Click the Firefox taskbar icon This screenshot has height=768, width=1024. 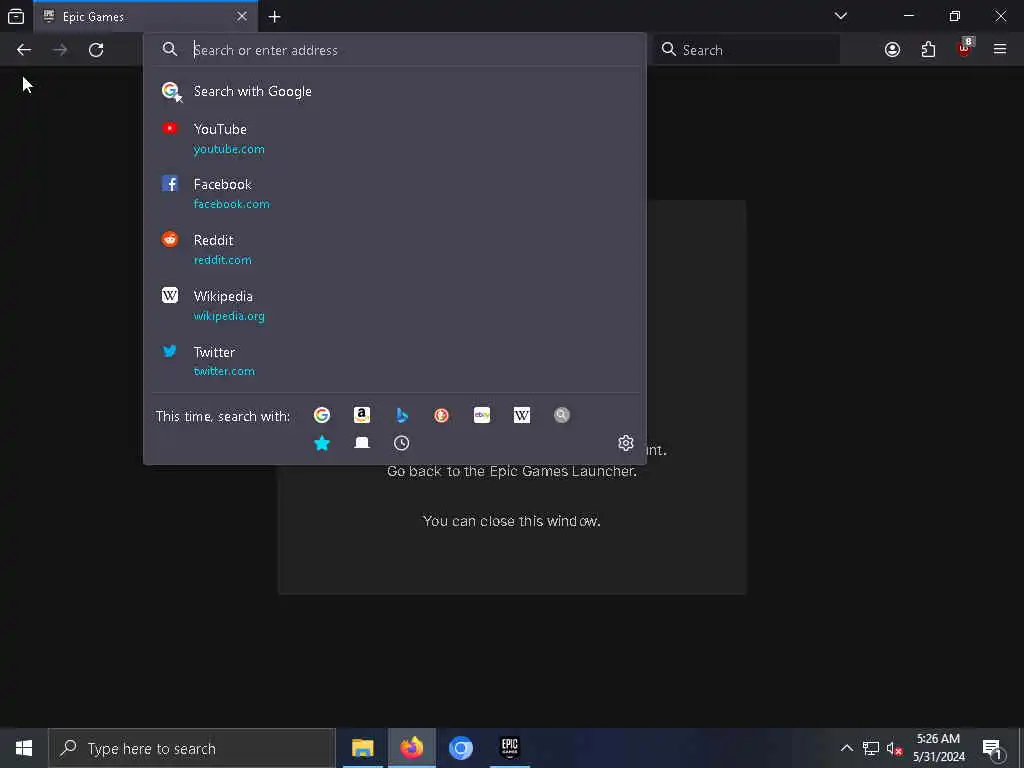[411, 748]
